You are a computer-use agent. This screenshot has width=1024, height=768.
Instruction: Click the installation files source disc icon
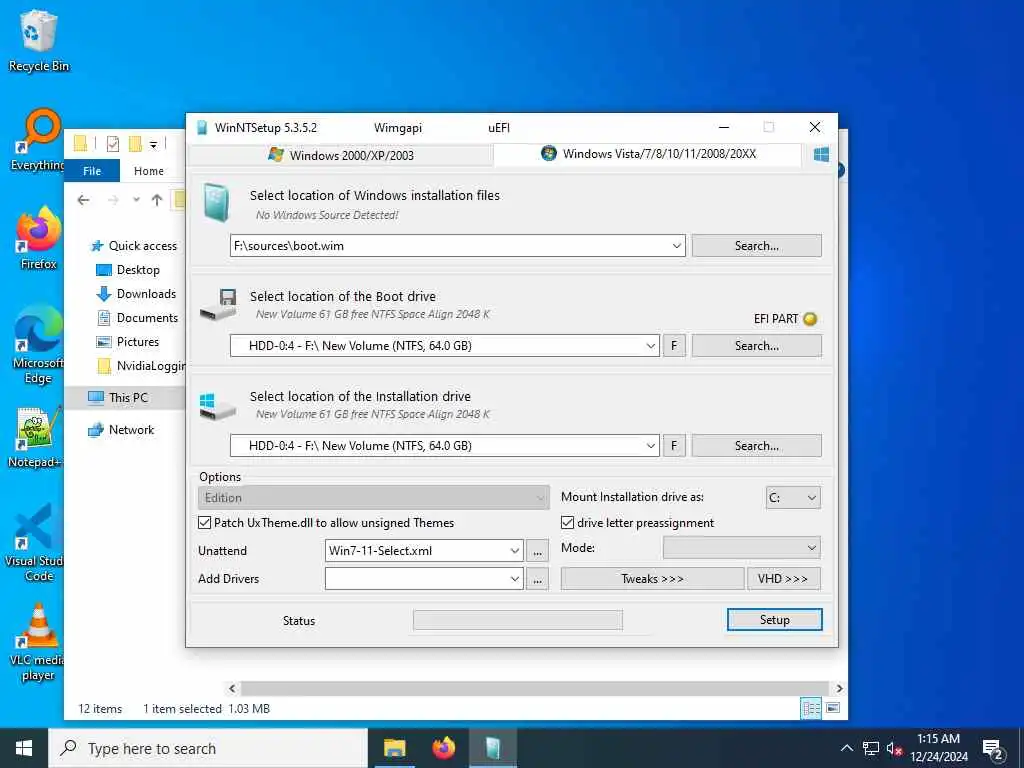point(216,202)
